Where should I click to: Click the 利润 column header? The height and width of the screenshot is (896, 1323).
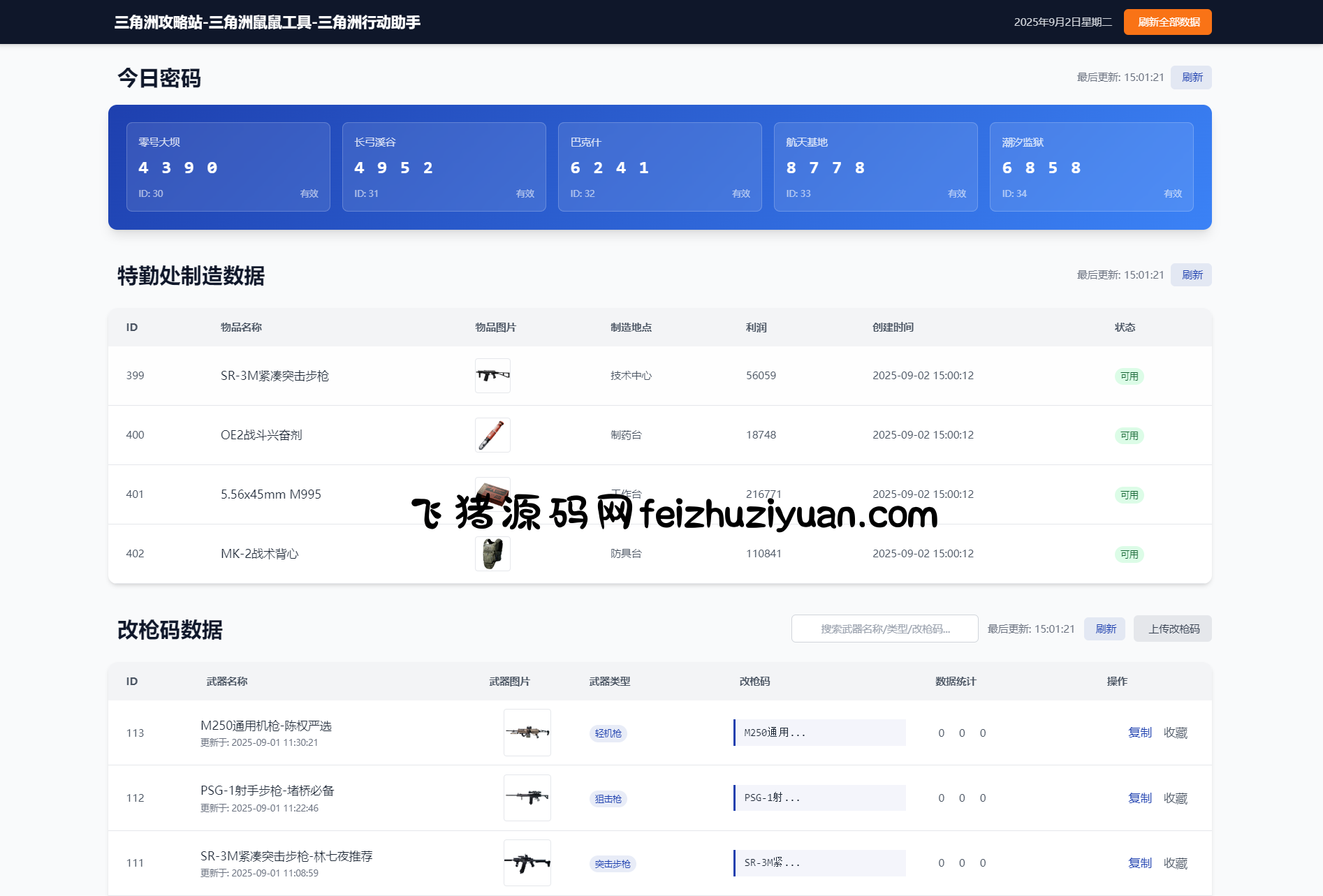point(756,328)
